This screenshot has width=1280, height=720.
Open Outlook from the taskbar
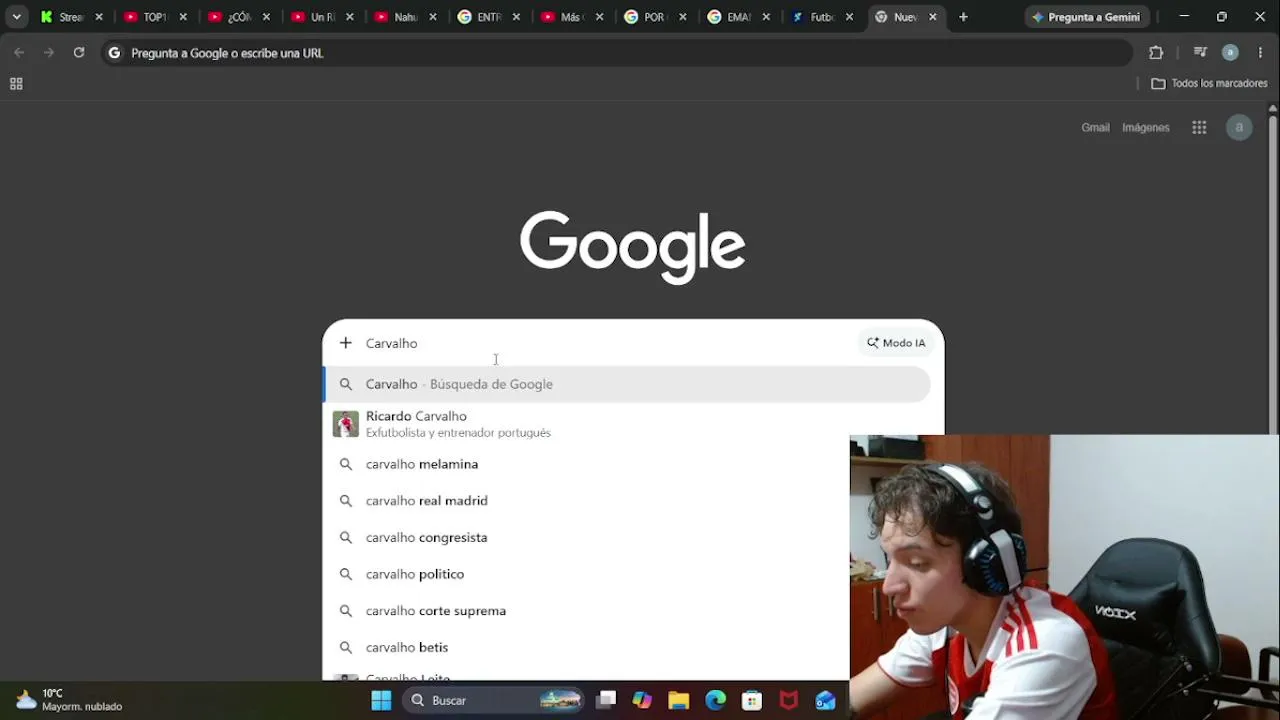point(825,700)
